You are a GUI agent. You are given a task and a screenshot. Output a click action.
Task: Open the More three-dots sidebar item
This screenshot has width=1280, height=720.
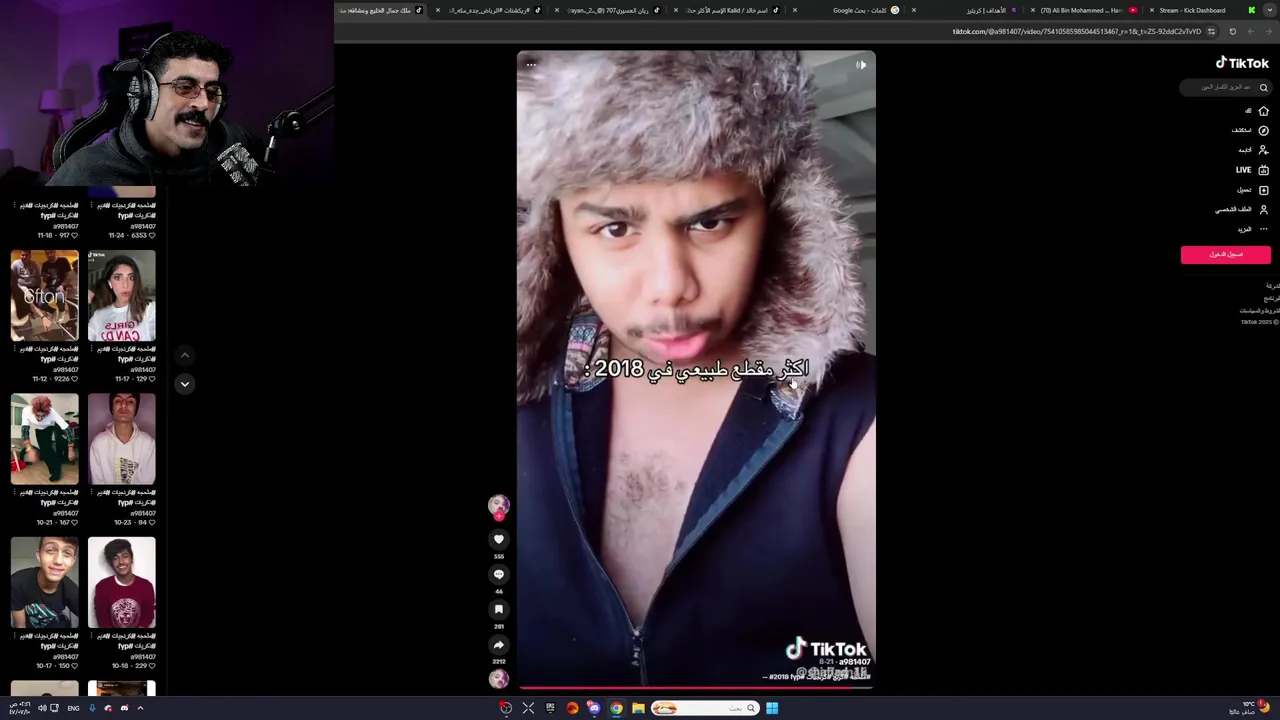coord(1253,229)
